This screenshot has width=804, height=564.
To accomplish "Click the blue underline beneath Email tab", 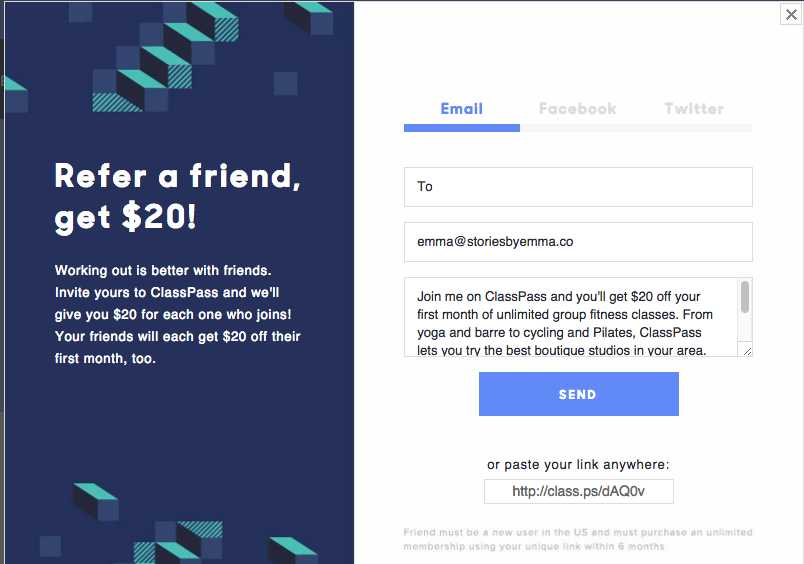I will coord(461,128).
